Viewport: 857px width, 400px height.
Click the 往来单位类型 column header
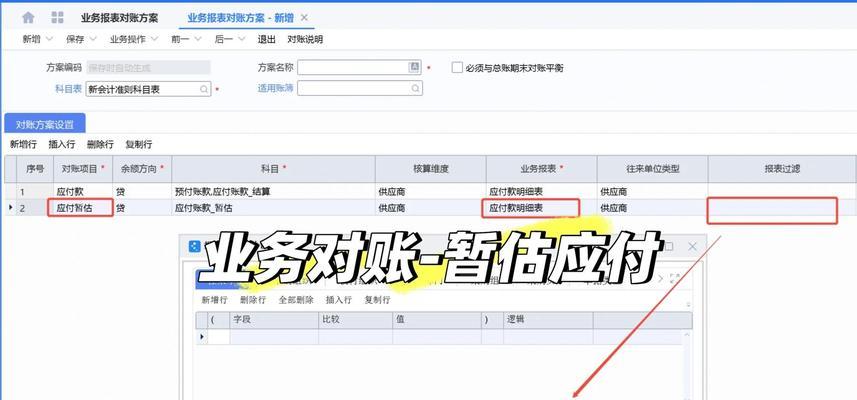pyautogui.click(x=653, y=169)
